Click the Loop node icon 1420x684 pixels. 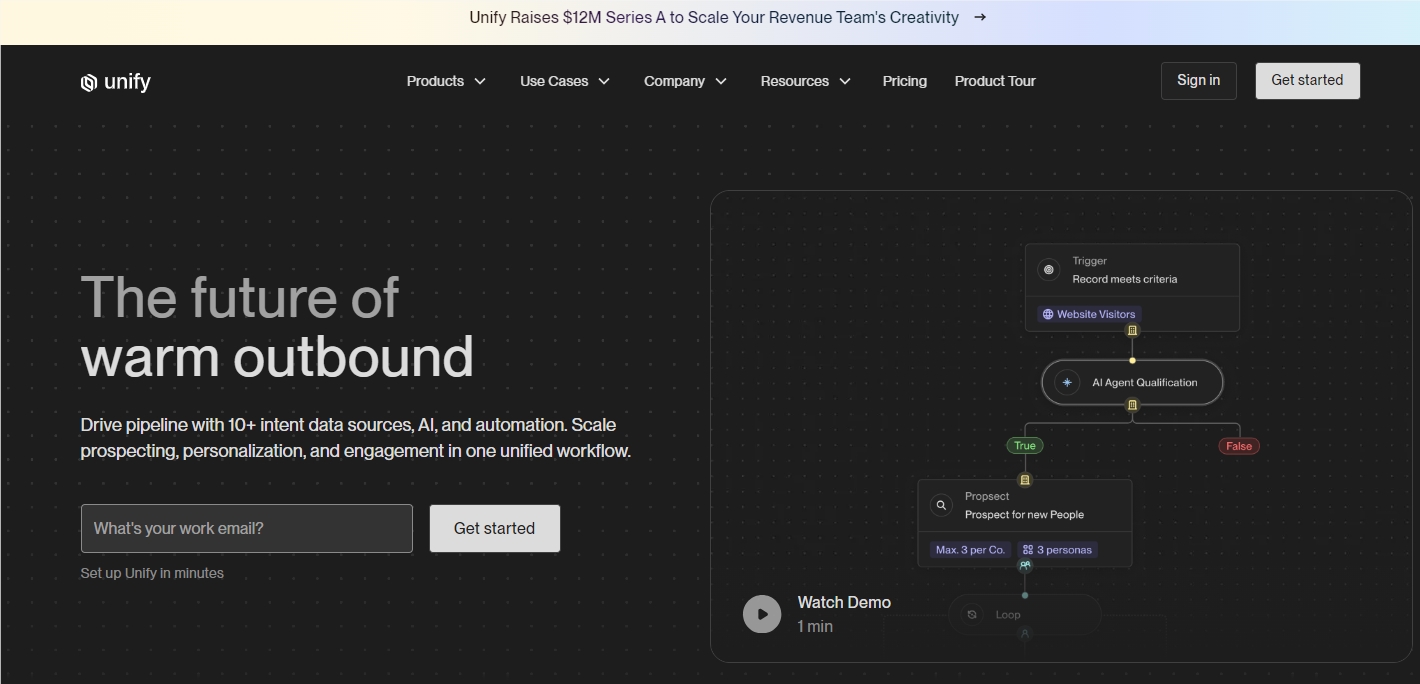click(972, 614)
